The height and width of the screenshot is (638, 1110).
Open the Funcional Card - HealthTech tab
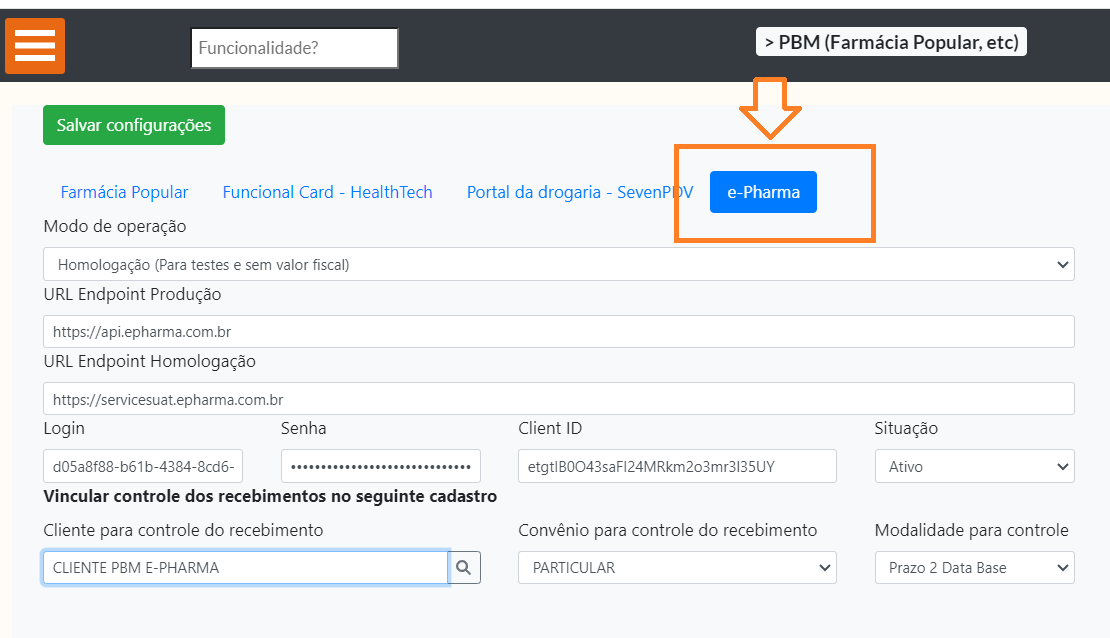327,192
